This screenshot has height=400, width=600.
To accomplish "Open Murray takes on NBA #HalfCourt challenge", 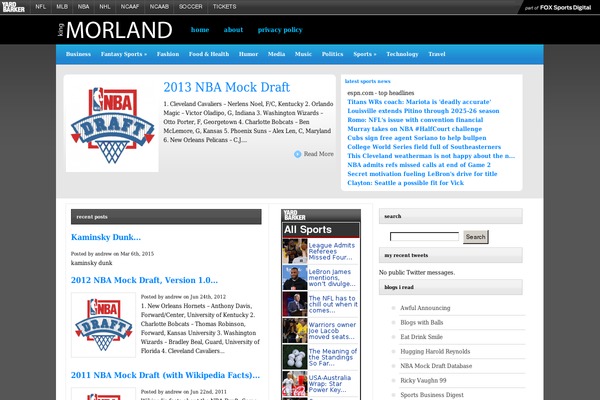I will point(414,129).
